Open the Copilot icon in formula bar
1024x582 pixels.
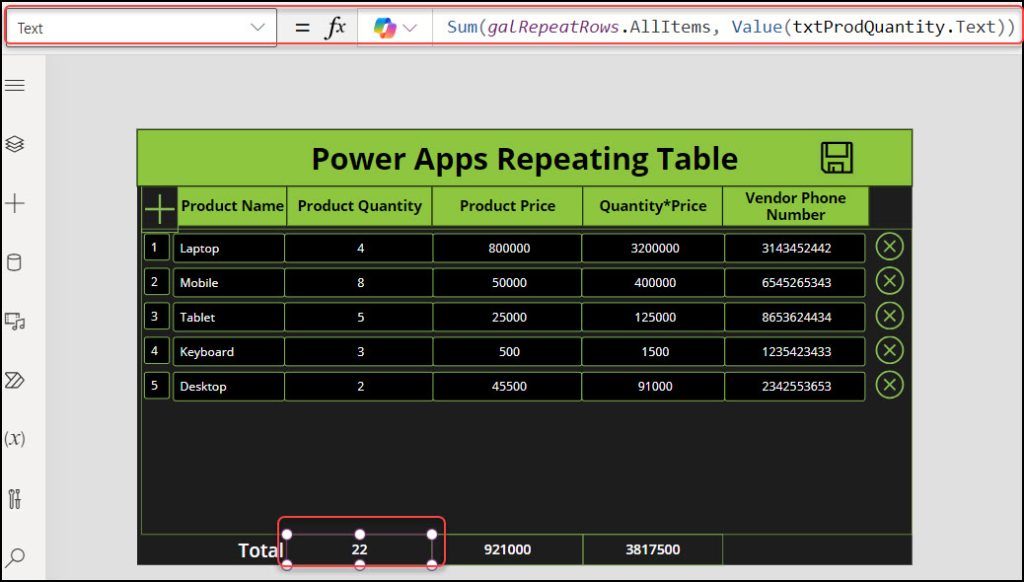(x=385, y=27)
